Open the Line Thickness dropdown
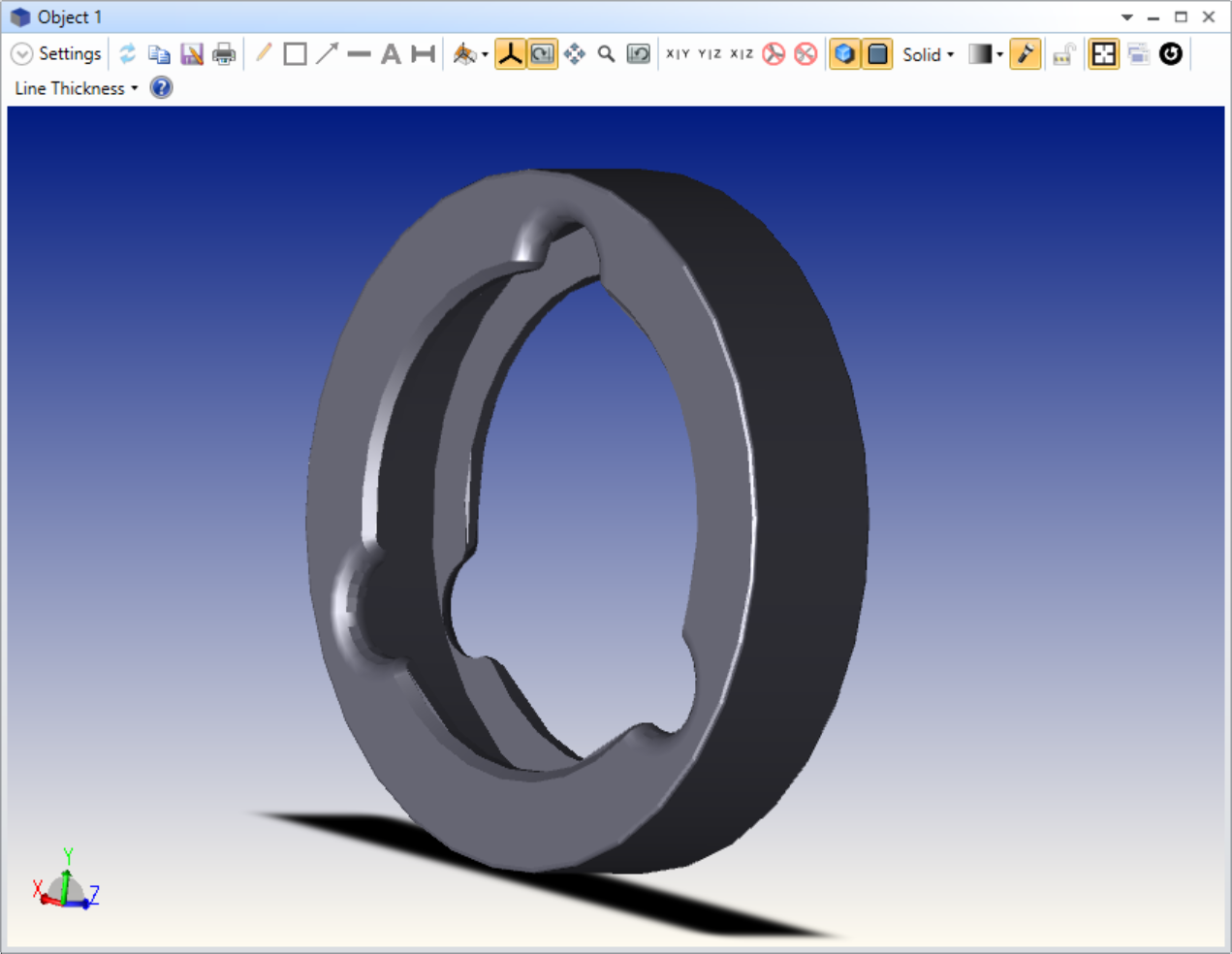The image size is (1232, 954). pyautogui.click(x=77, y=88)
